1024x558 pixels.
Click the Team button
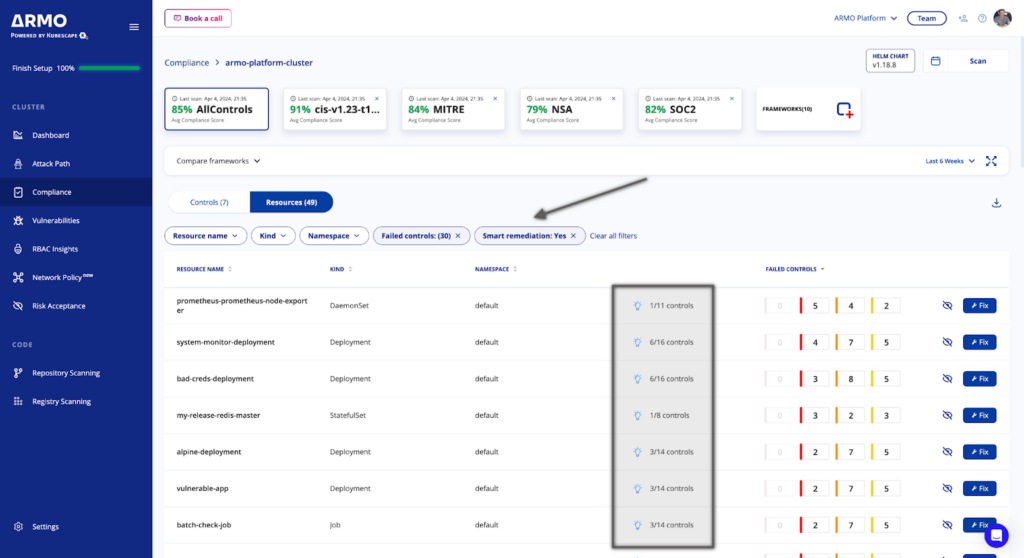[927, 18]
